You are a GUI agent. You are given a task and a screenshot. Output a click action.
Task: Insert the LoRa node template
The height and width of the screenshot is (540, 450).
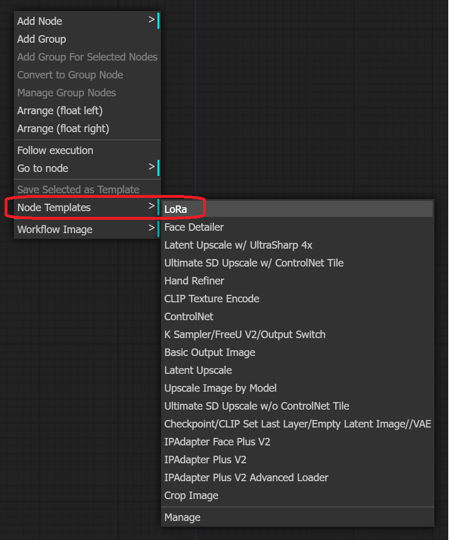tap(297, 209)
